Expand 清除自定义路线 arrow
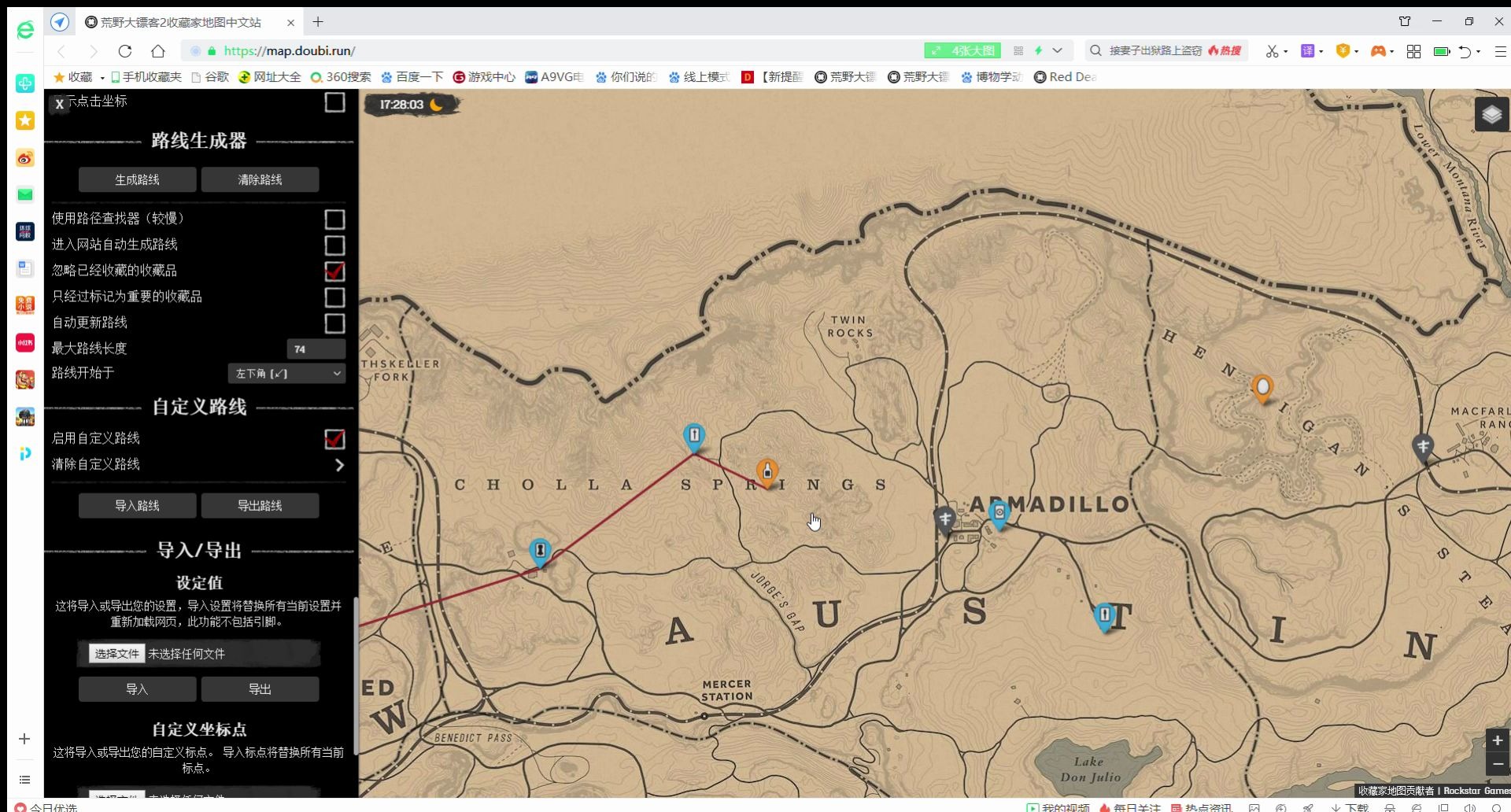Viewport: 1511px width, 812px height. (x=339, y=465)
